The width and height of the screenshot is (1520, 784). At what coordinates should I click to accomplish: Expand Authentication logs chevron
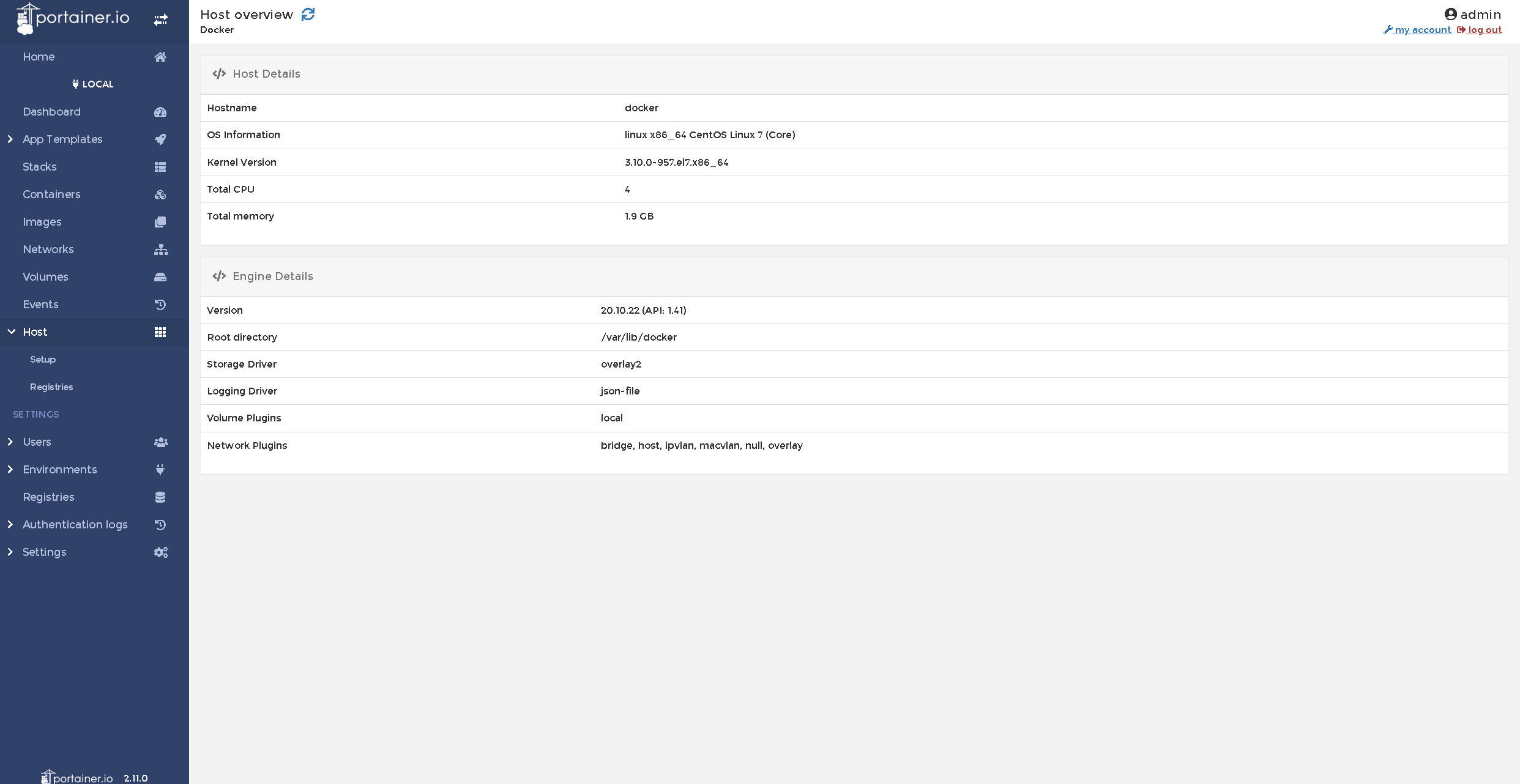pyautogui.click(x=10, y=525)
